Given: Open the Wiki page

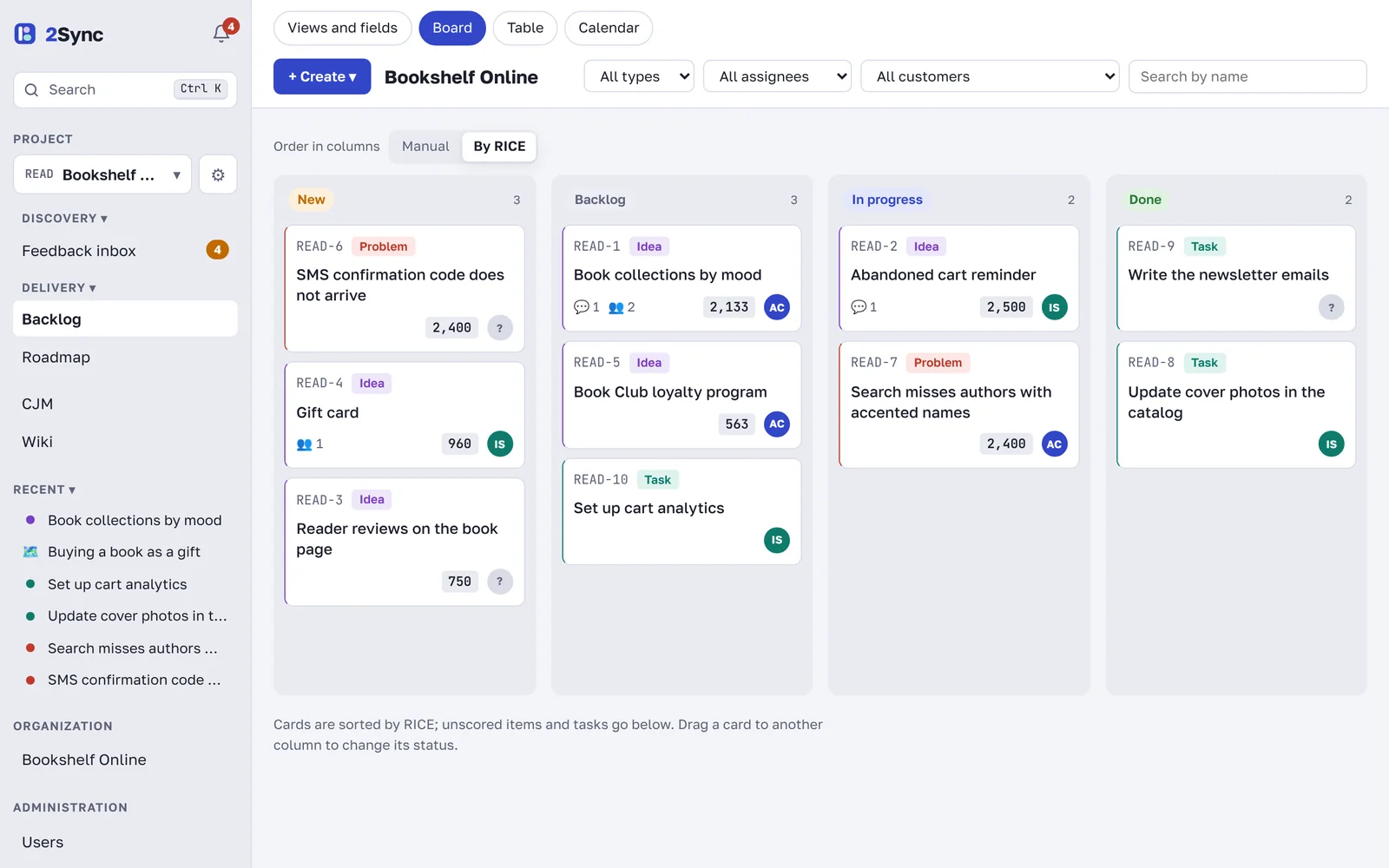Looking at the screenshot, I should click(125, 442).
